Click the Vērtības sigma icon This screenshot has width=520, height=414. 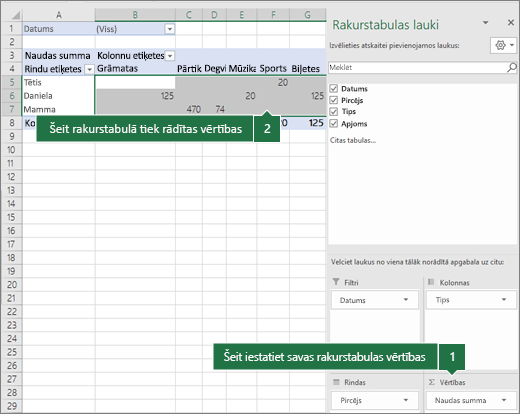coord(431,382)
